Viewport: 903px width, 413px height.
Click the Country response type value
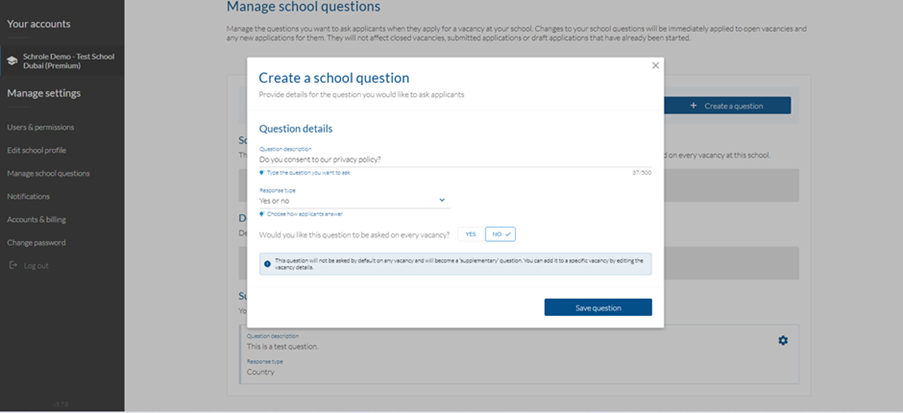[261, 372]
